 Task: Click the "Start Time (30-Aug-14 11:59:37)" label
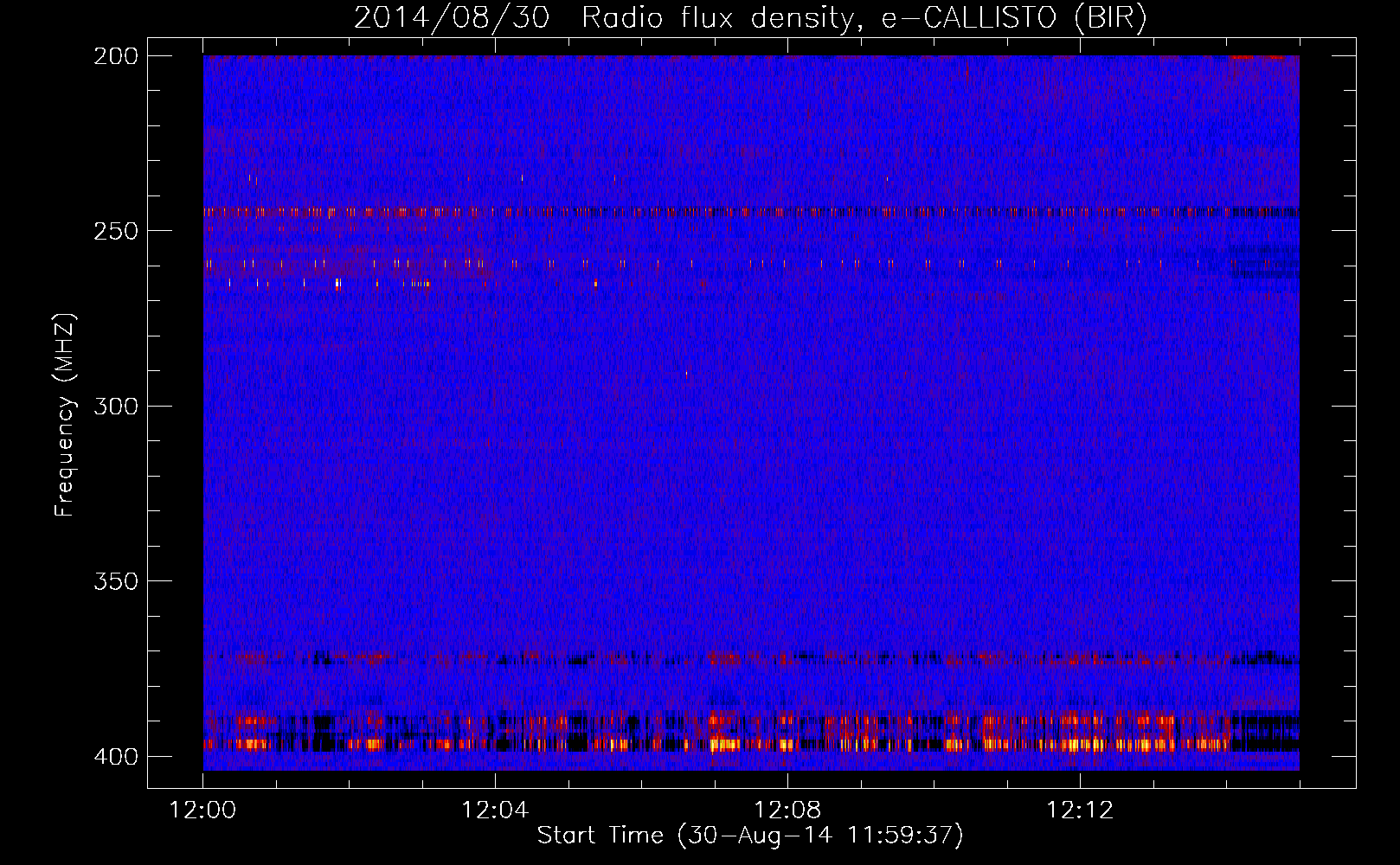pyautogui.click(x=750, y=836)
